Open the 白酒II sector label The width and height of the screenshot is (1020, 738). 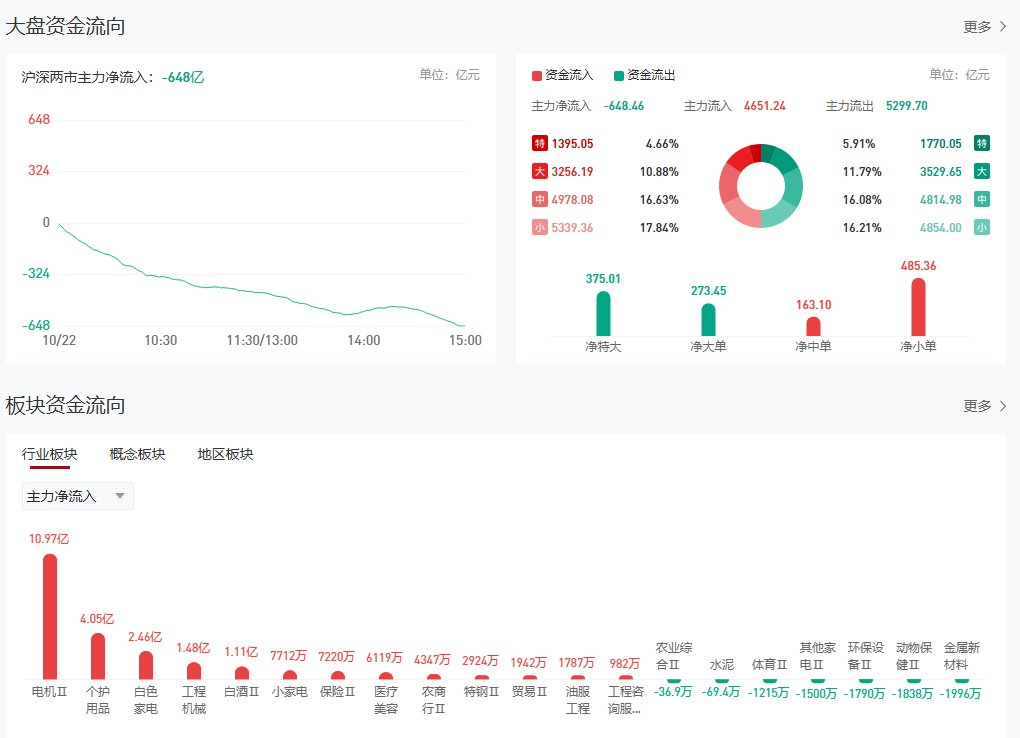(241, 691)
